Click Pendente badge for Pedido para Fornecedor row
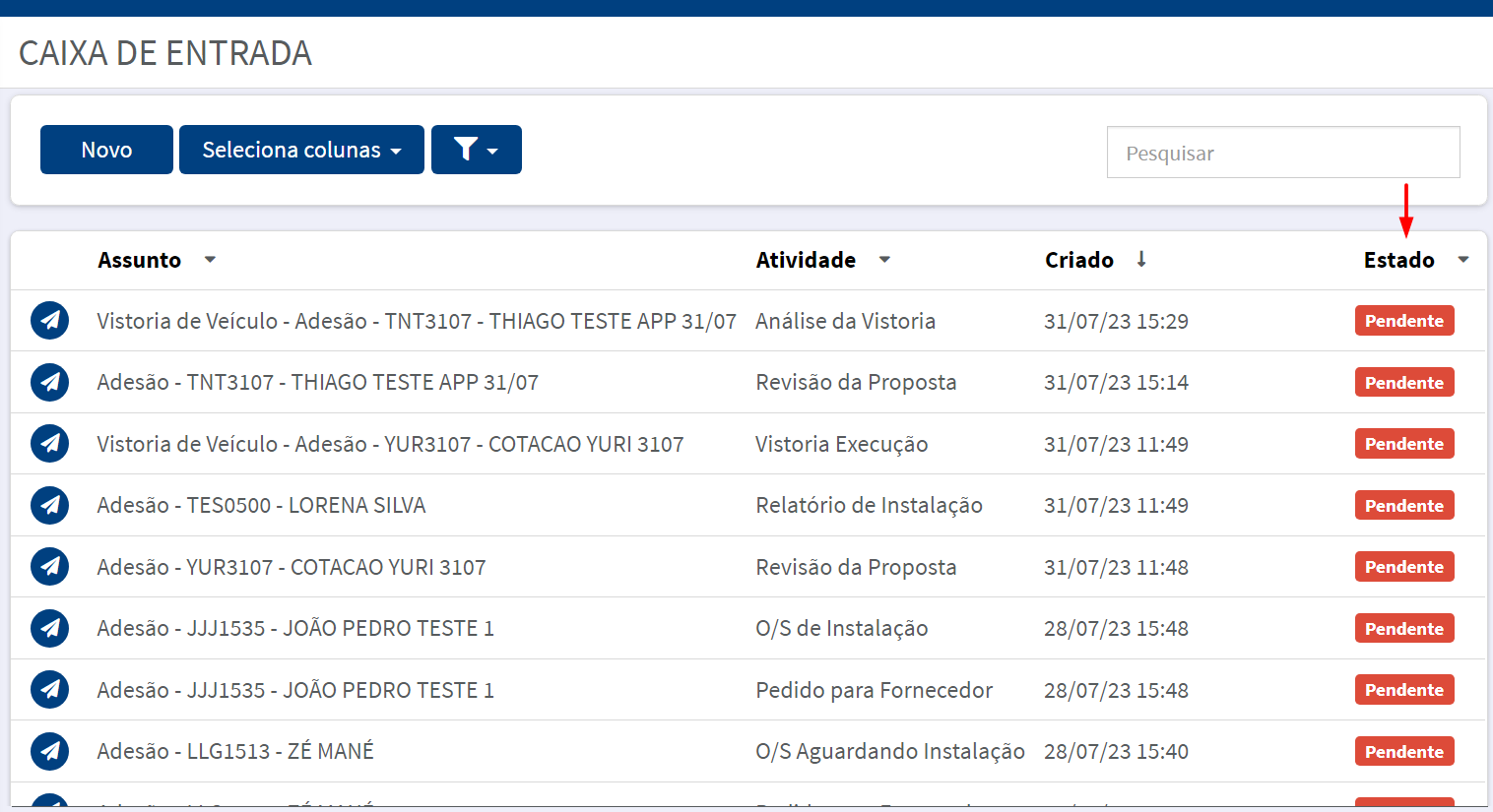Image resolution: width=1493 pixels, height=812 pixels. point(1404,690)
